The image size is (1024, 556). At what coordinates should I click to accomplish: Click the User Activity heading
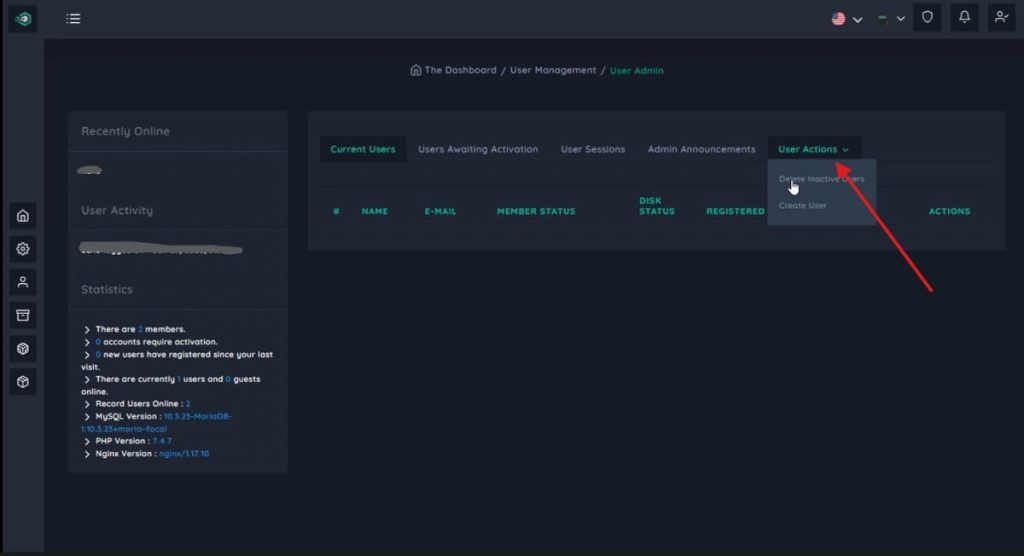tap(117, 210)
